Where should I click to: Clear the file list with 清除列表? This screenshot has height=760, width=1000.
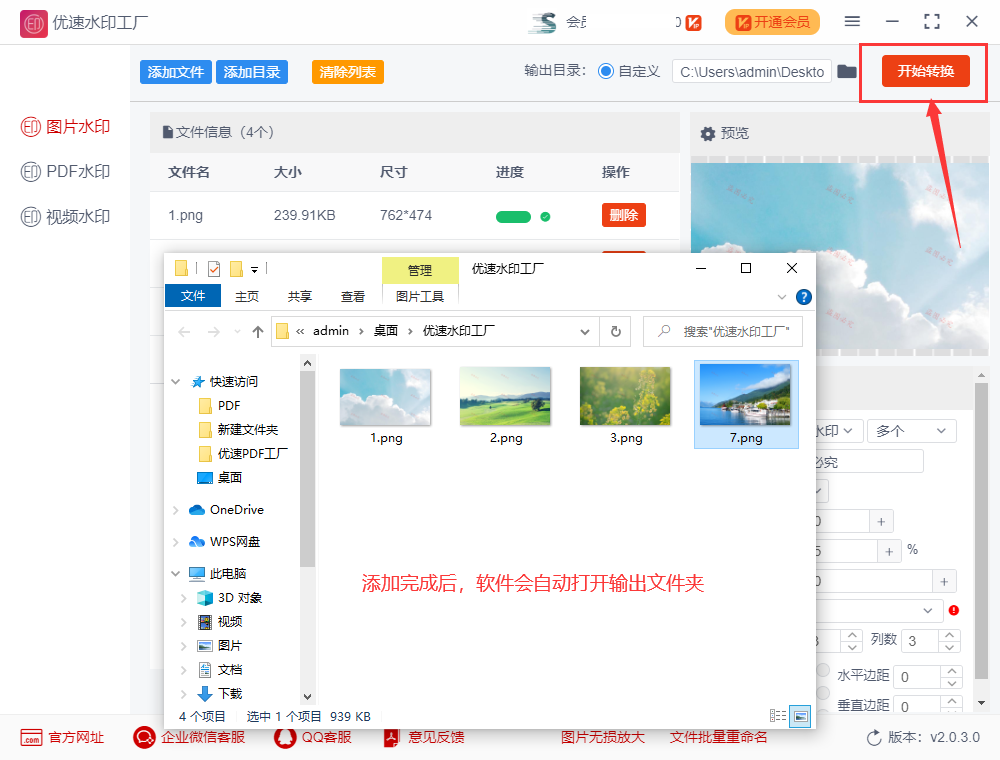tap(347, 71)
